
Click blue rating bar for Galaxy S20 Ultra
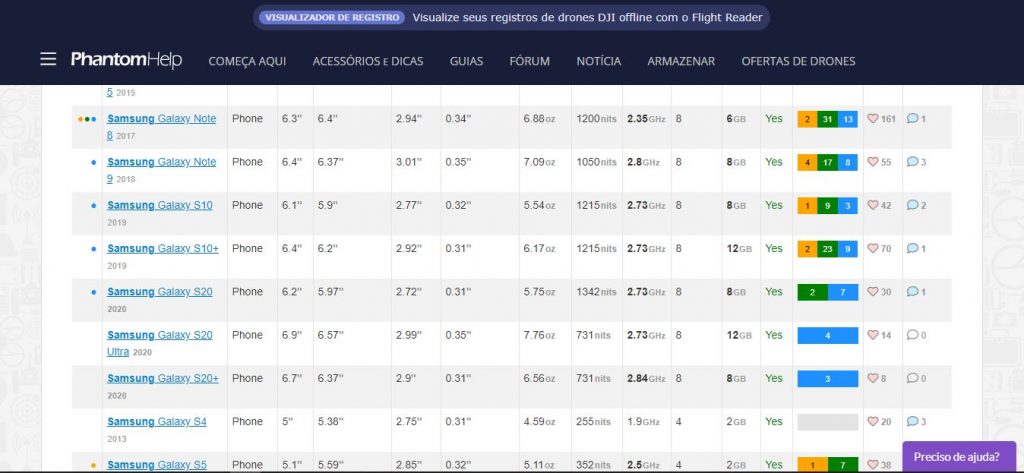click(827, 335)
